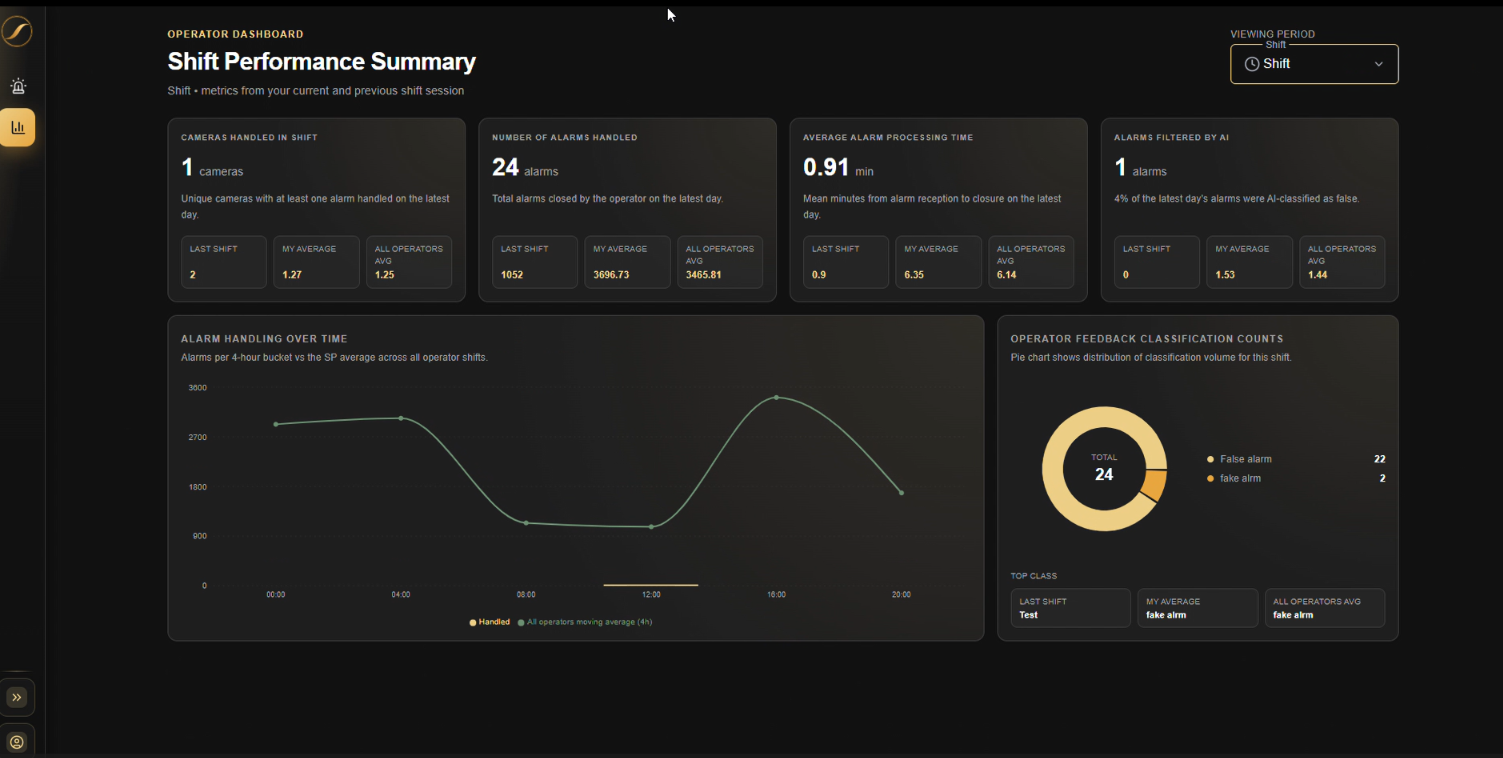Click the Total 24 donut center
Screen dimensions: 1503x758
click(x=1104, y=468)
